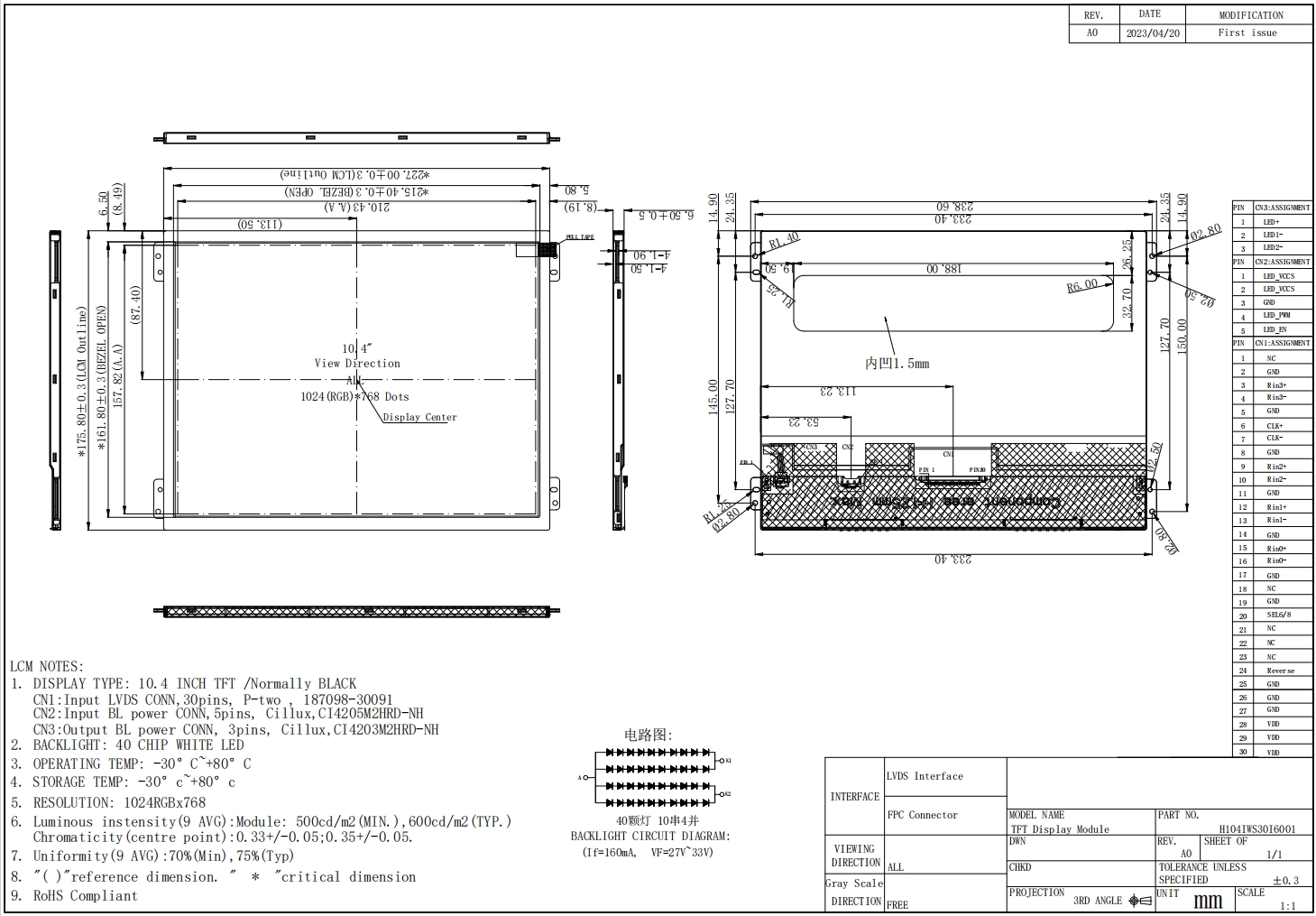Image resolution: width=1316 pixels, height=916 pixels.
Task: Click part number H104IWS30I6001
Action: click(1256, 828)
